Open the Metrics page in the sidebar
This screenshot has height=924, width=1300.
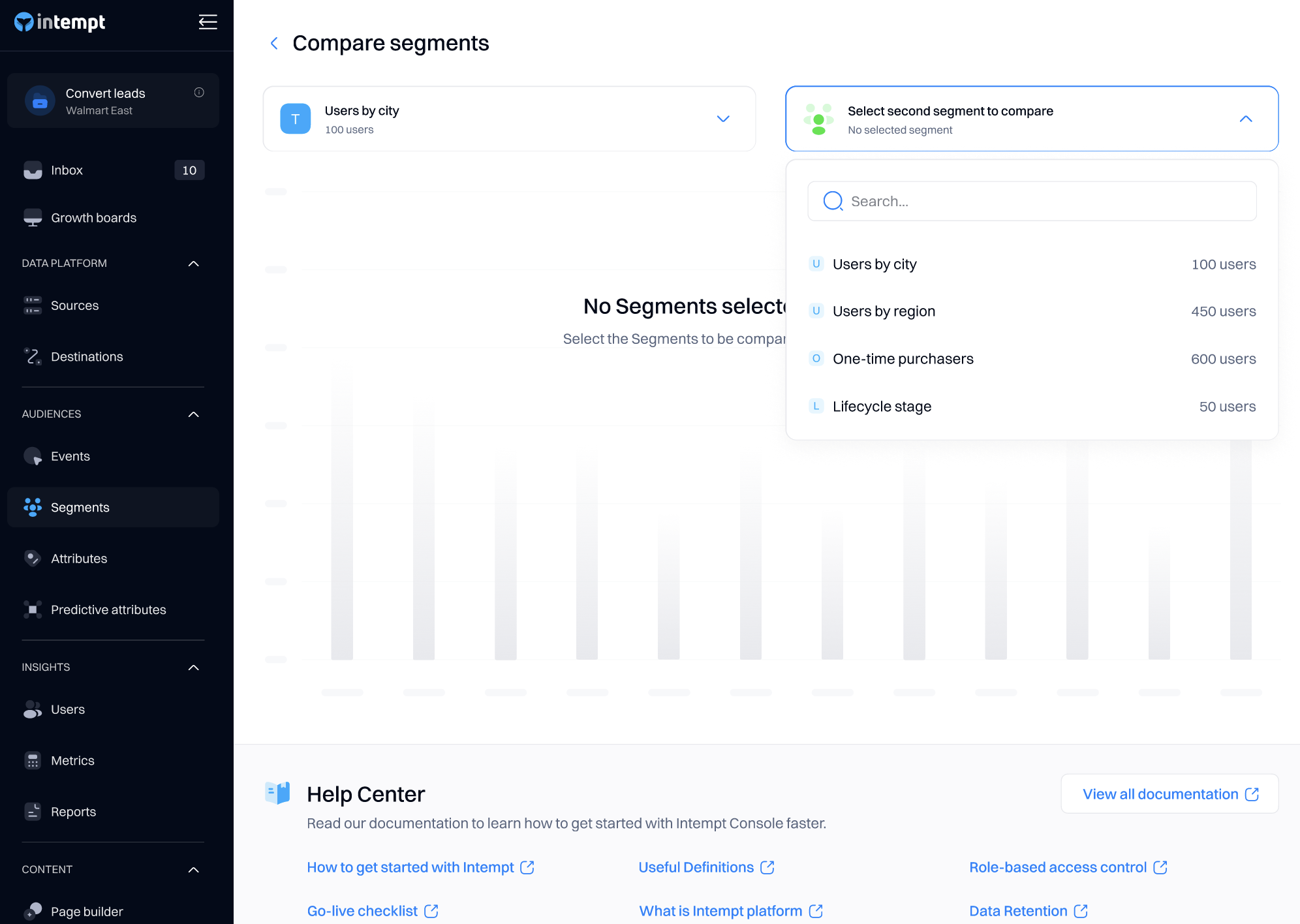[x=72, y=761]
